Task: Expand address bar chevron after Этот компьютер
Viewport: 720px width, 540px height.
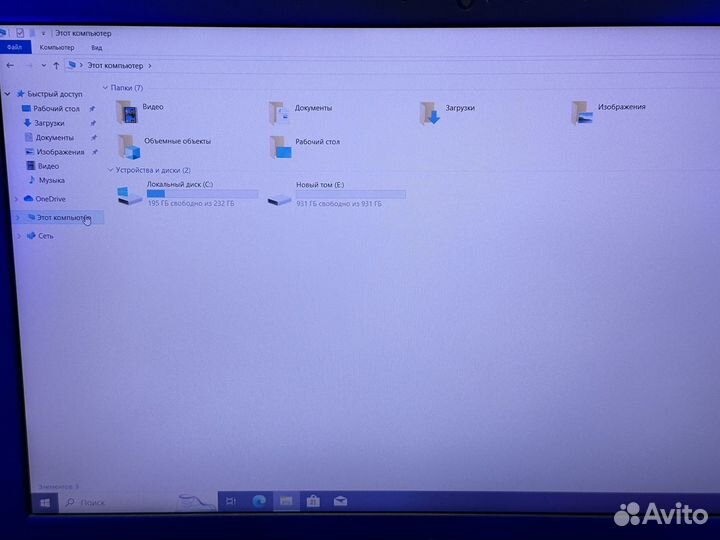Action: coord(150,66)
